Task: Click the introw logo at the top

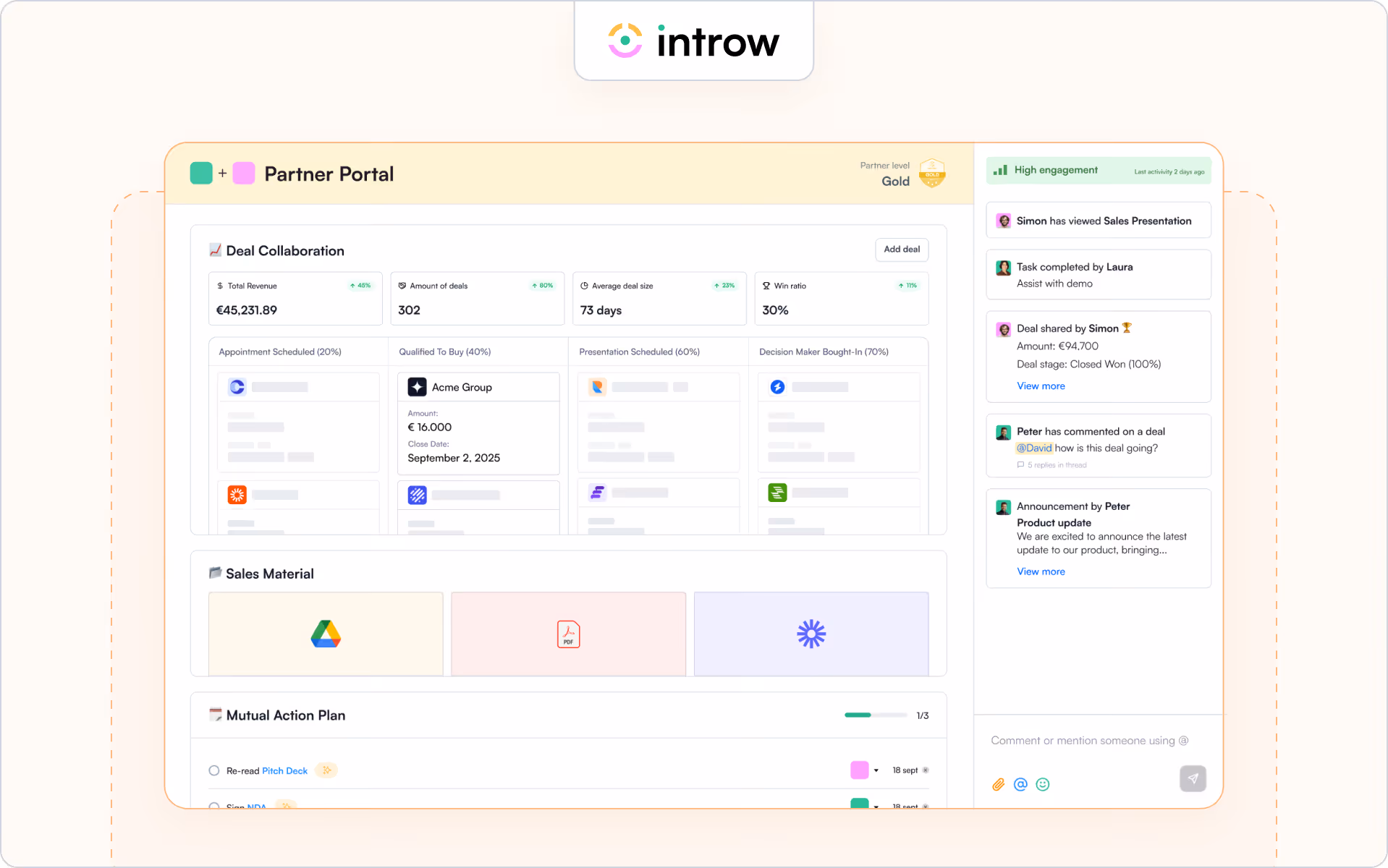Action: 693,41
